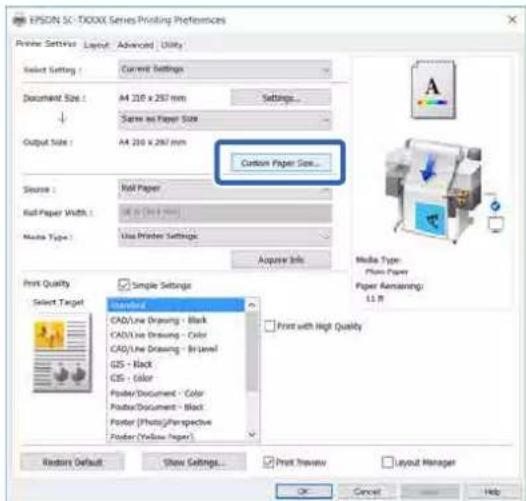The height and width of the screenshot is (501, 526).
Task: Switch to the Printer Settings tab
Action: (x=46, y=44)
